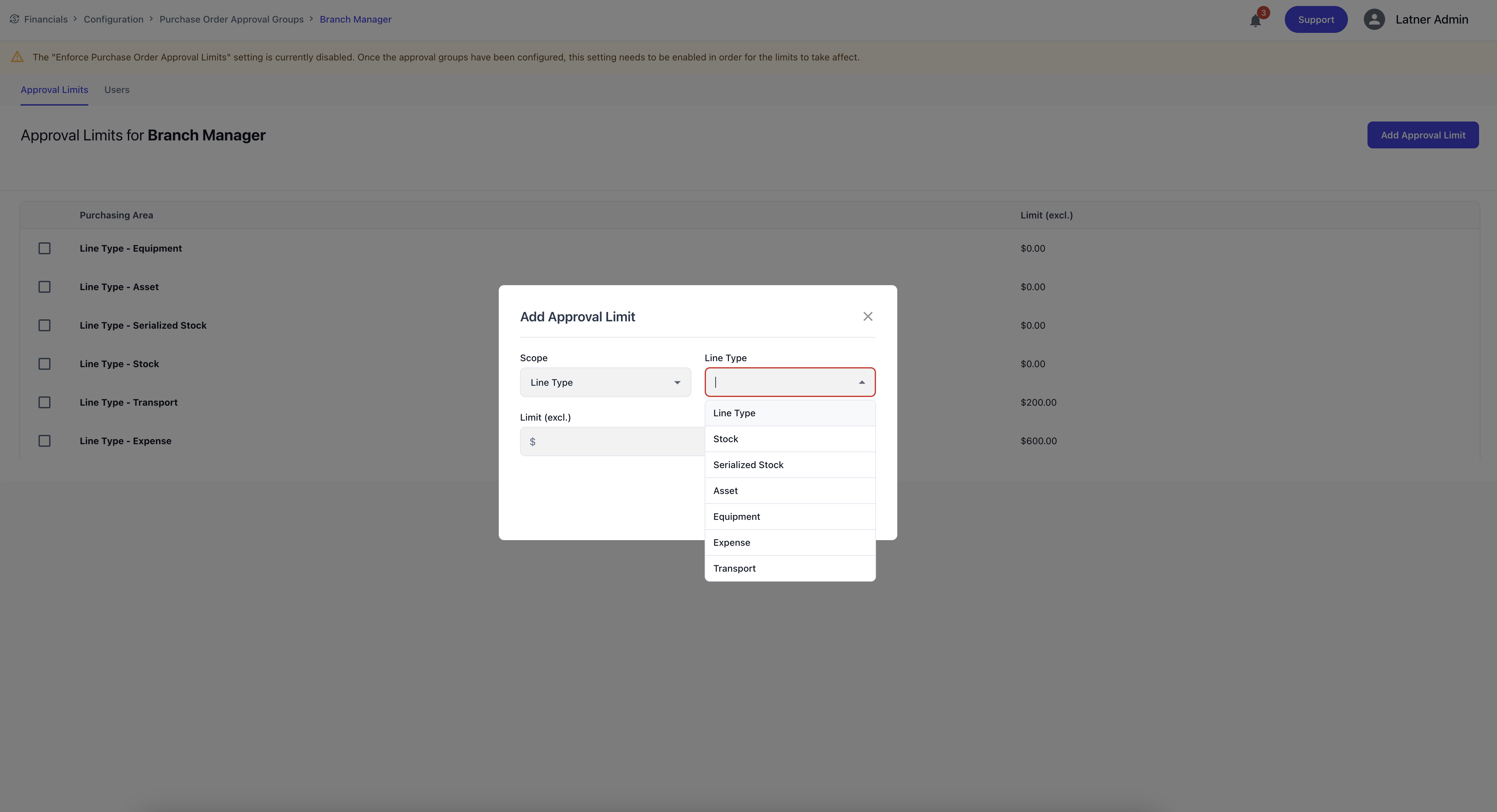Close the Add Approval Limit dialog
The image size is (1497, 812).
[x=868, y=317]
